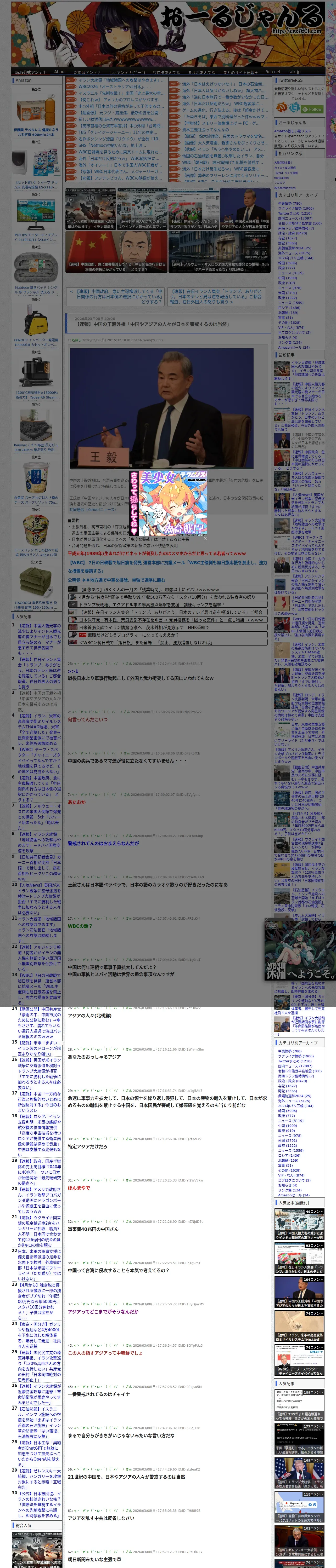This screenshot has width=336, height=1568.
Task: Open related link 日本保守党・有本氏
Action: coord(168,620)
